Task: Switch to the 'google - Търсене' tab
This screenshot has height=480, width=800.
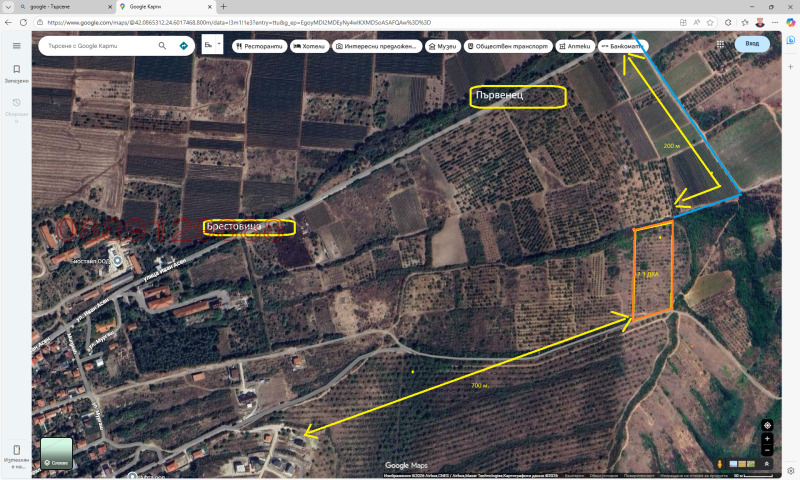Action: point(60,6)
